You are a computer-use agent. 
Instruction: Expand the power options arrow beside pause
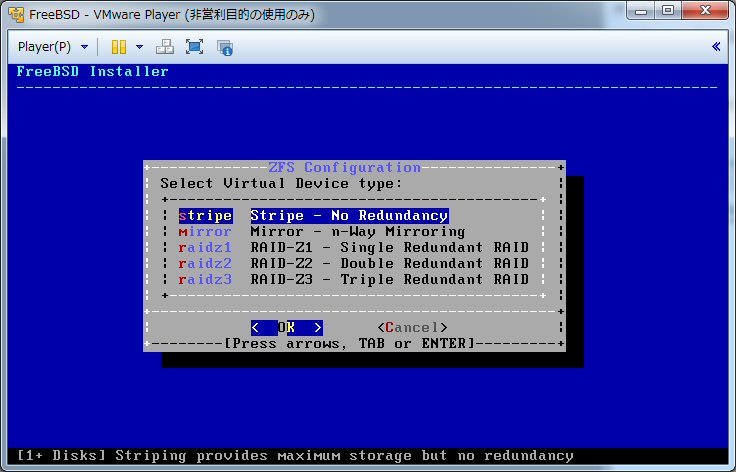(x=139, y=47)
